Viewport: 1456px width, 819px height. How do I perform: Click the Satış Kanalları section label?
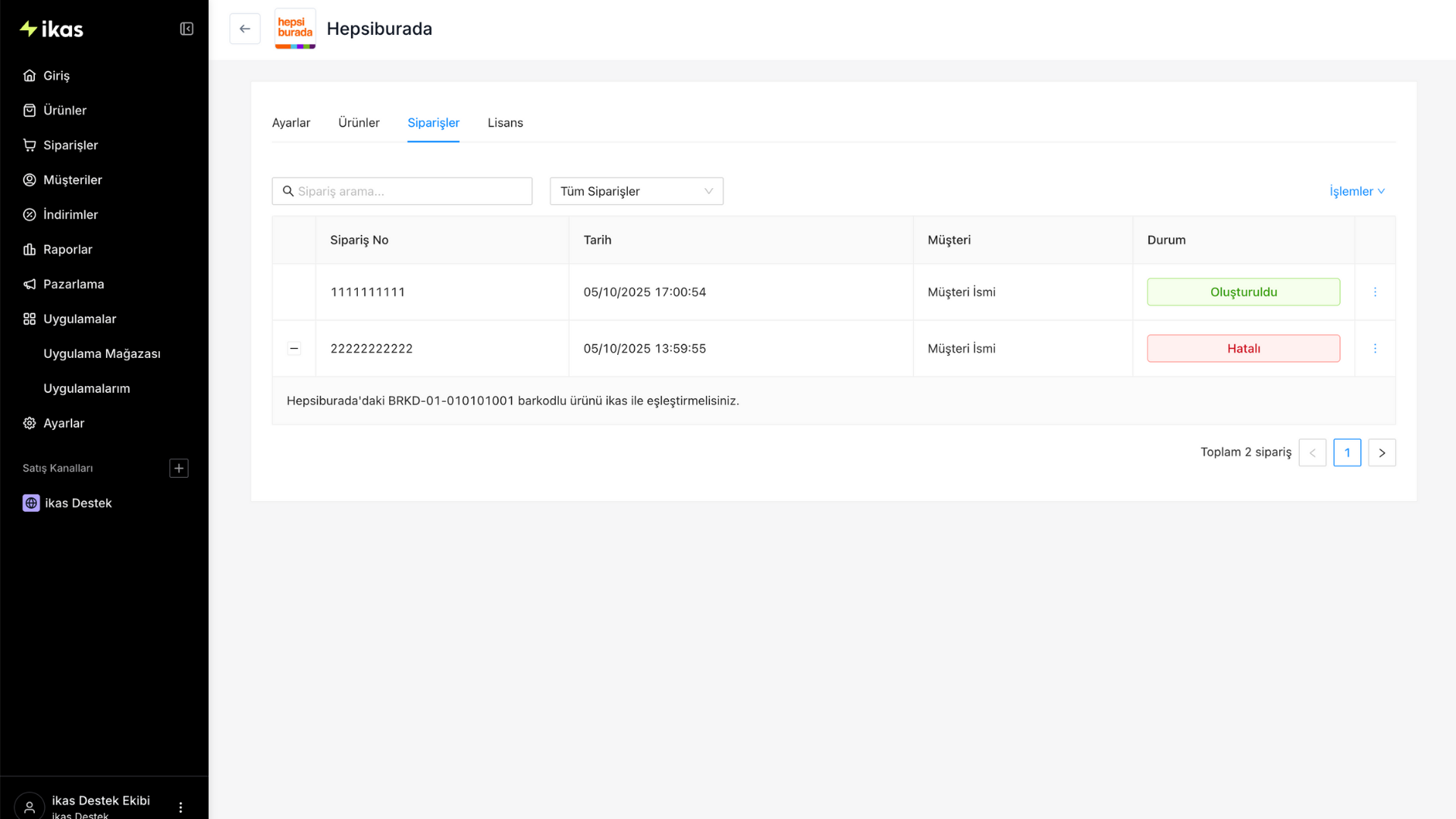[x=58, y=469]
